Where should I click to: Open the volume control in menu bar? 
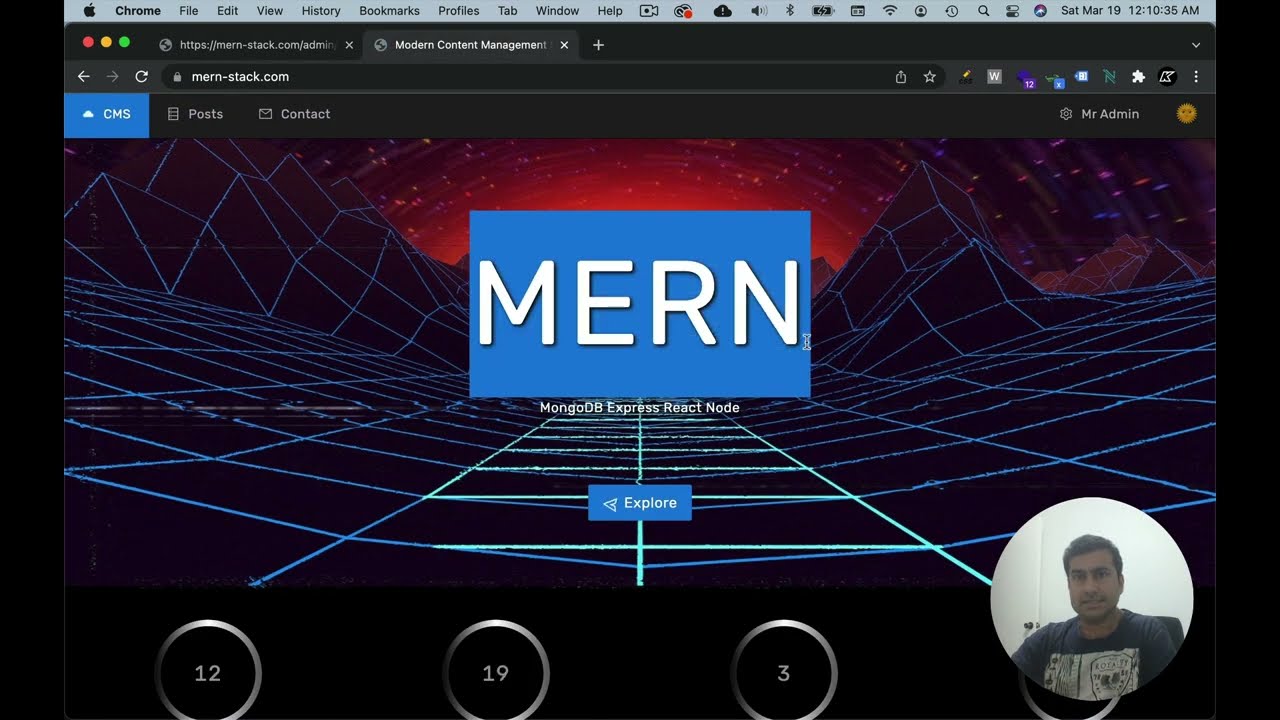click(758, 11)
